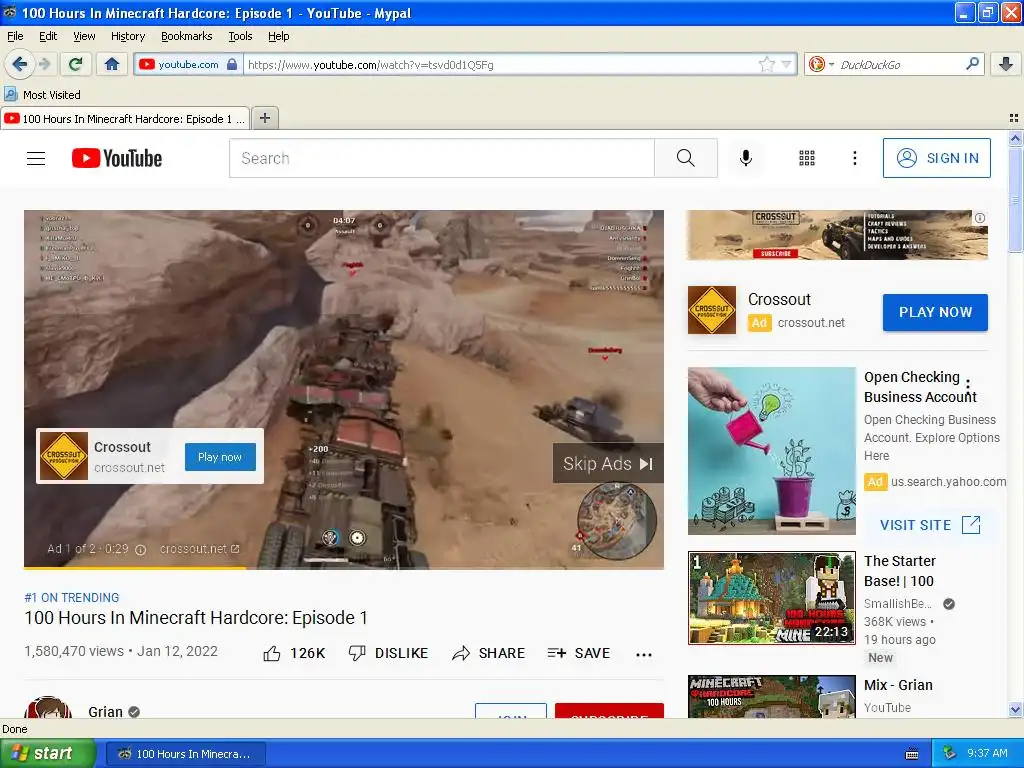Open the #1 ON TRENDING link
This screenshot has width=1024, height=768.
tap(72, 598)
